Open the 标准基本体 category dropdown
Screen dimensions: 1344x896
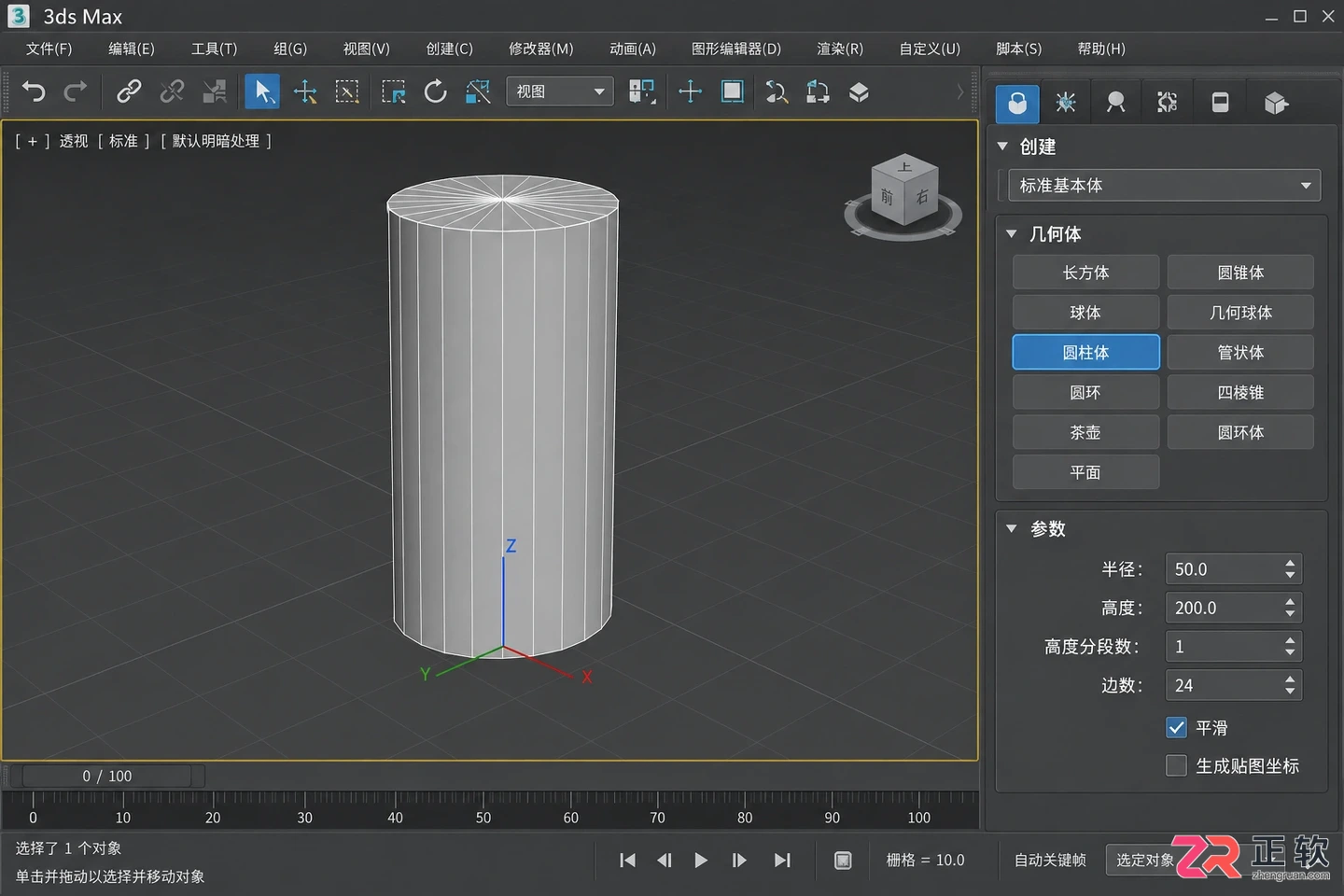1164,185
